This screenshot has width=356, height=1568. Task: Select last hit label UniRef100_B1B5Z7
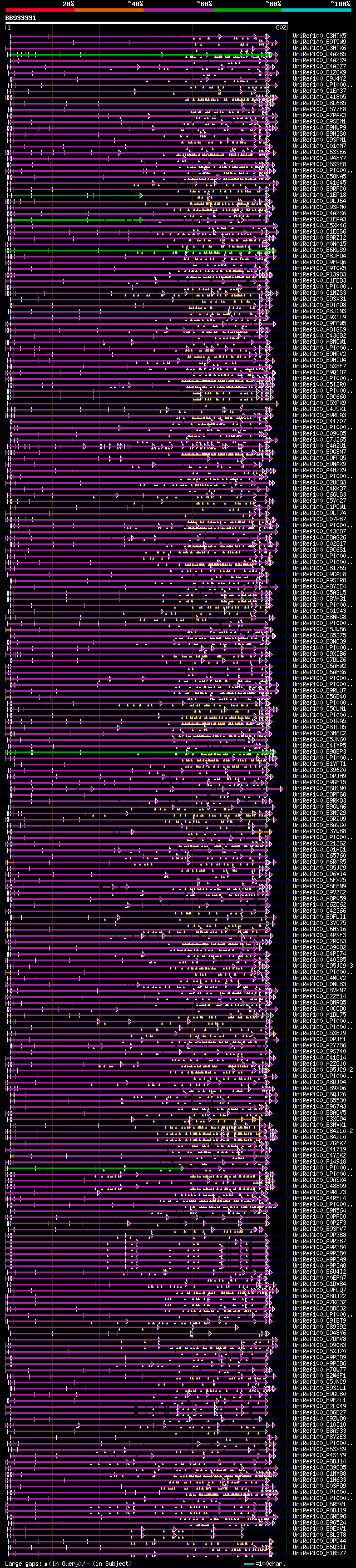(x=319, y=1553)
